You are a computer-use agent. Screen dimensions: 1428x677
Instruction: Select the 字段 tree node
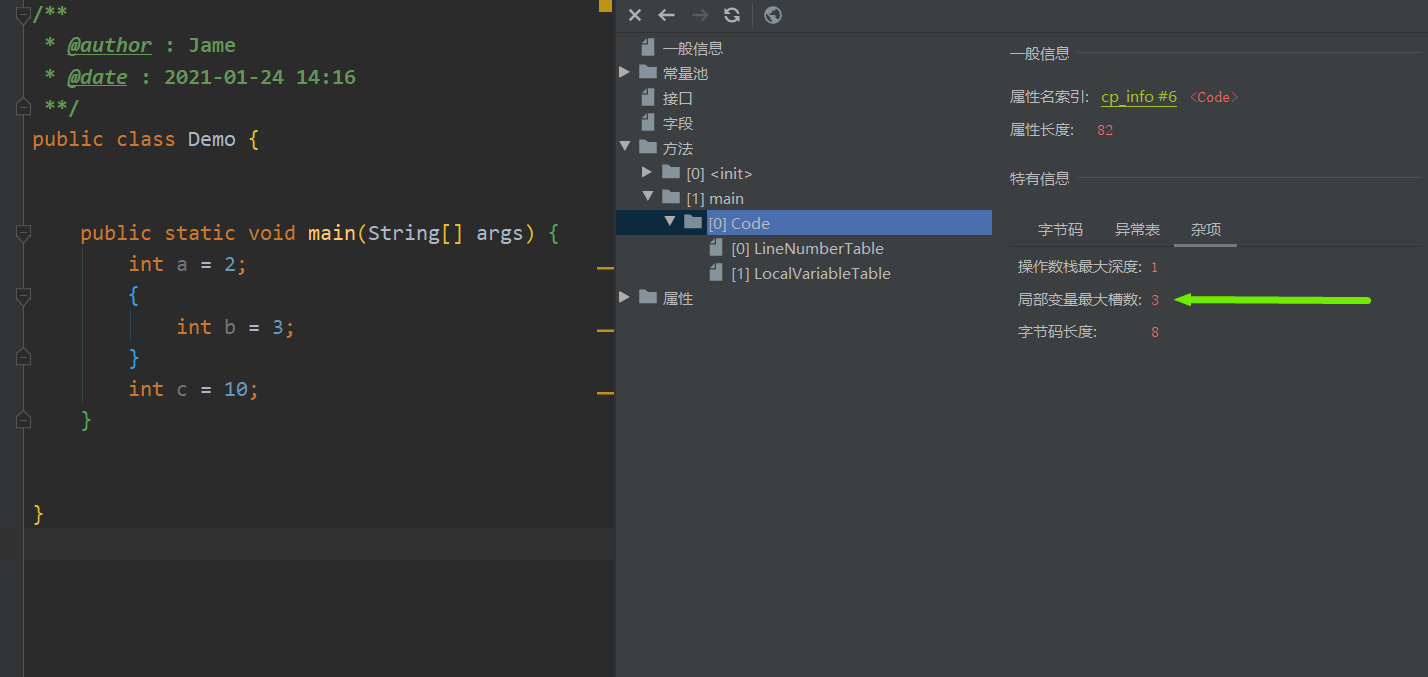(677, 123)
